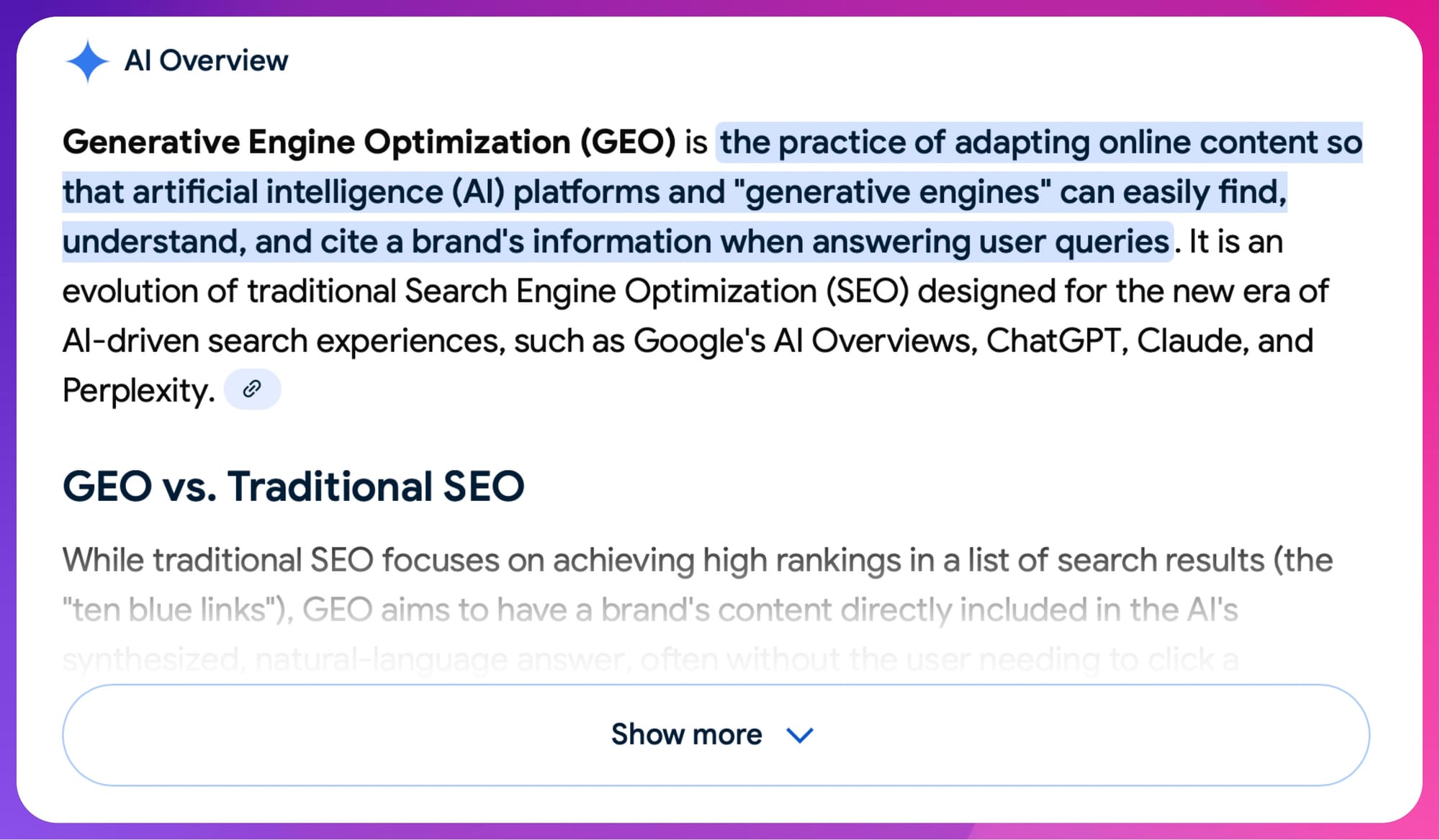
Task: Click the "ten blue links" quoted phrase
Action: point(176,610)
